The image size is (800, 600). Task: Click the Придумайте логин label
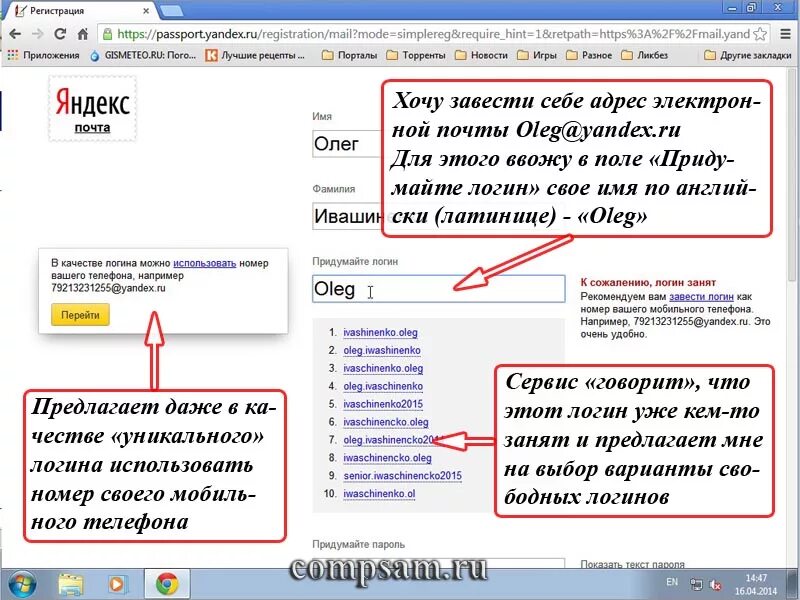tap(355, 261)
